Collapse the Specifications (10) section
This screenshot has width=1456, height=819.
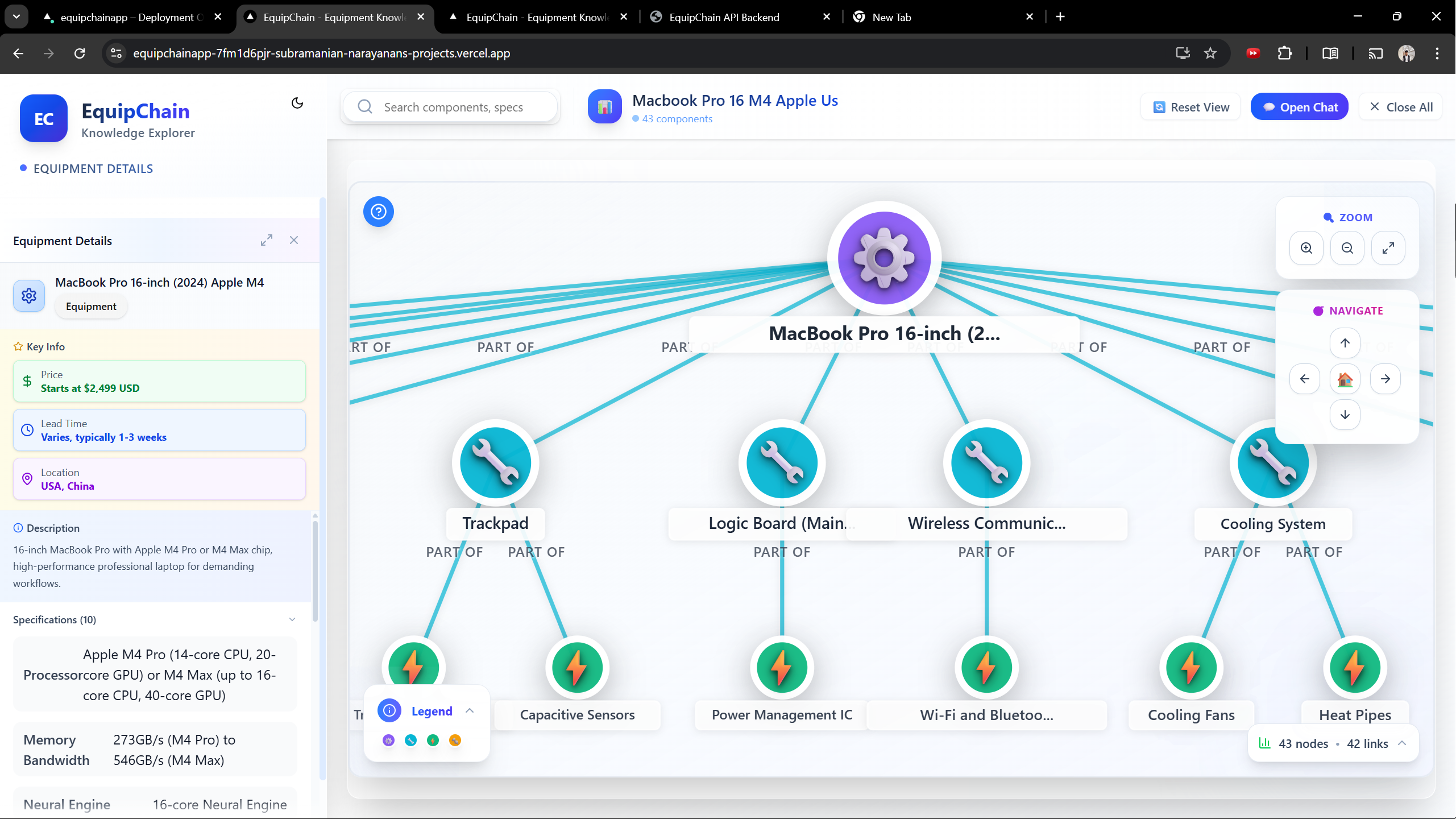pyautogui.click(x=292, y=619)
